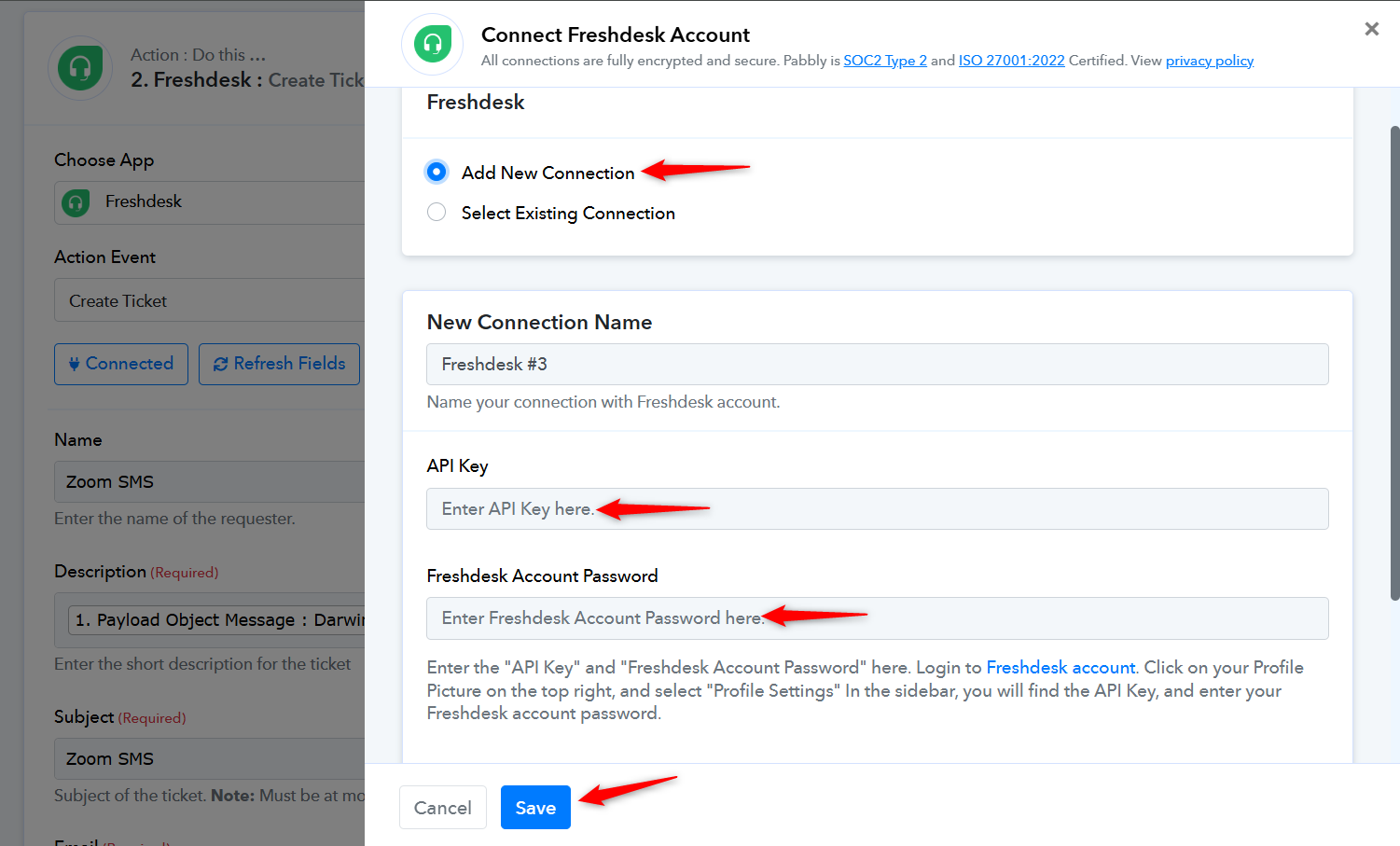Cancel the connection dialog
Viewport: 1400px width, 846px height.
[443, 808]
